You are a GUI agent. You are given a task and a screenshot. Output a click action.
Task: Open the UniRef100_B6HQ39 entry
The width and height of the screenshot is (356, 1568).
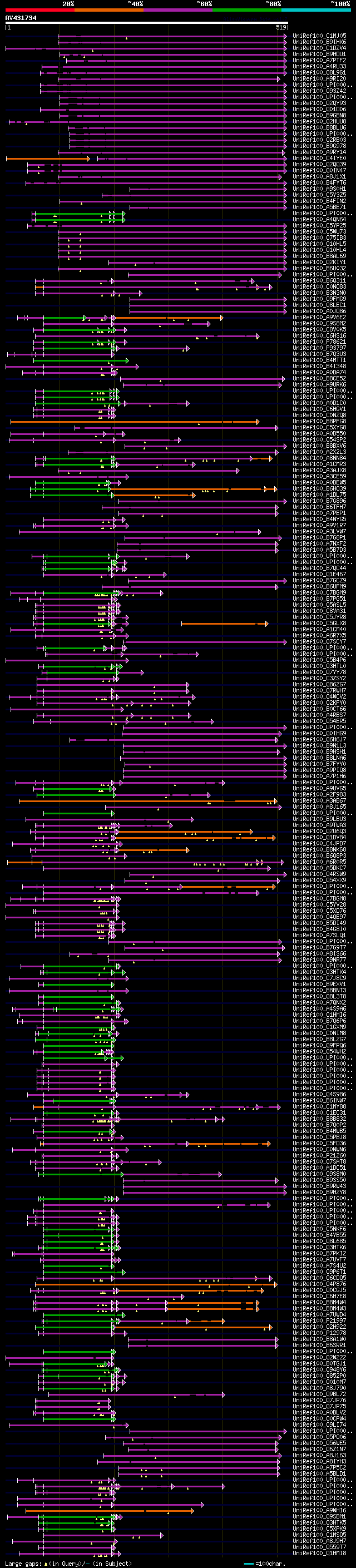pos(319,489)
